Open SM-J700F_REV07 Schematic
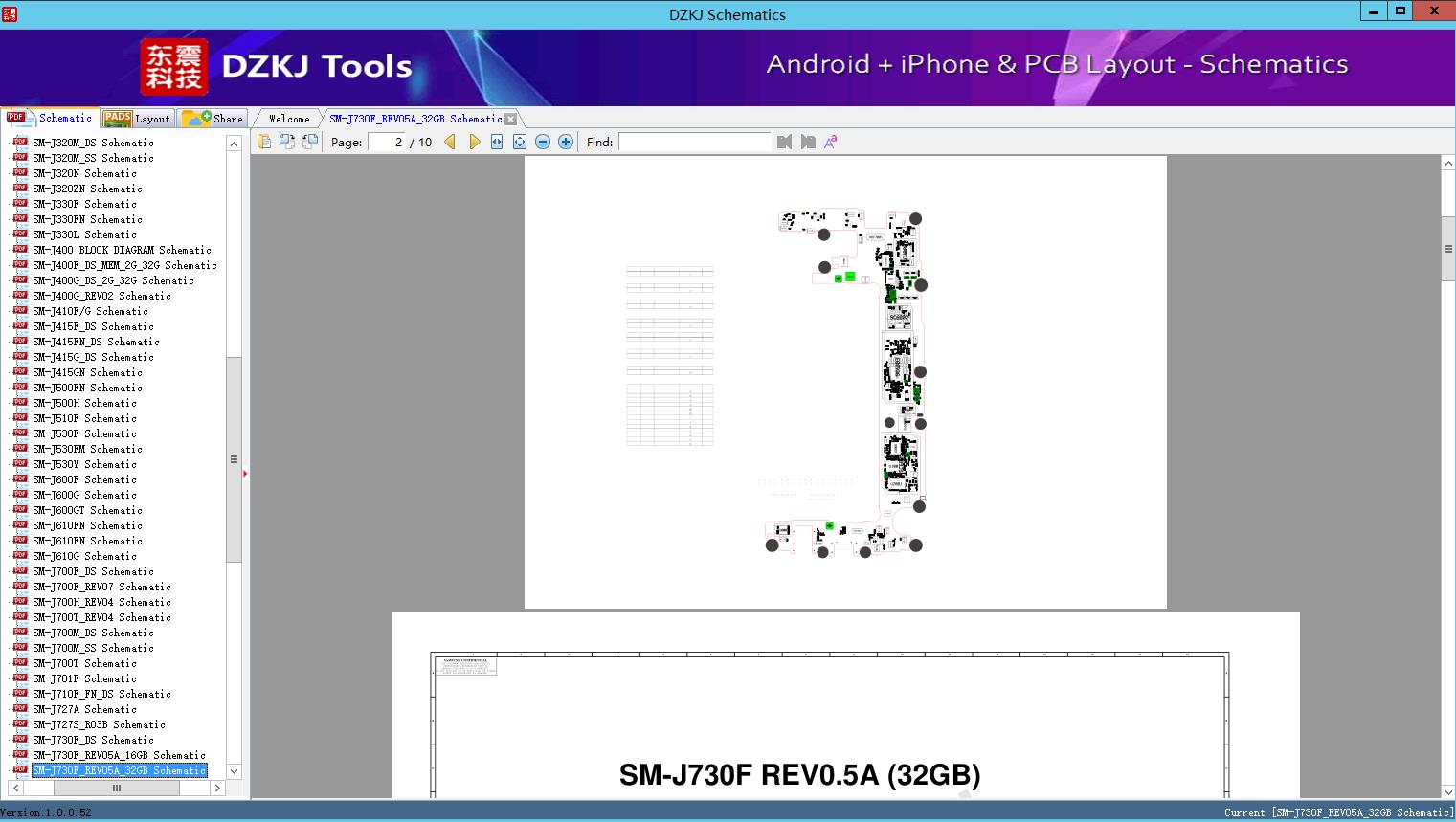1456x822 pixels. click(x=101, y=587)
